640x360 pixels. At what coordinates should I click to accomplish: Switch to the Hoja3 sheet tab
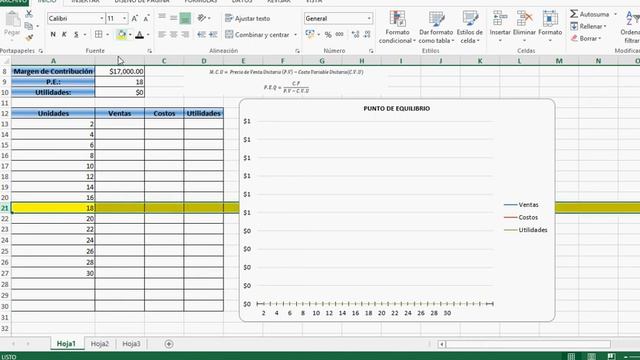(x=131, y=344)
